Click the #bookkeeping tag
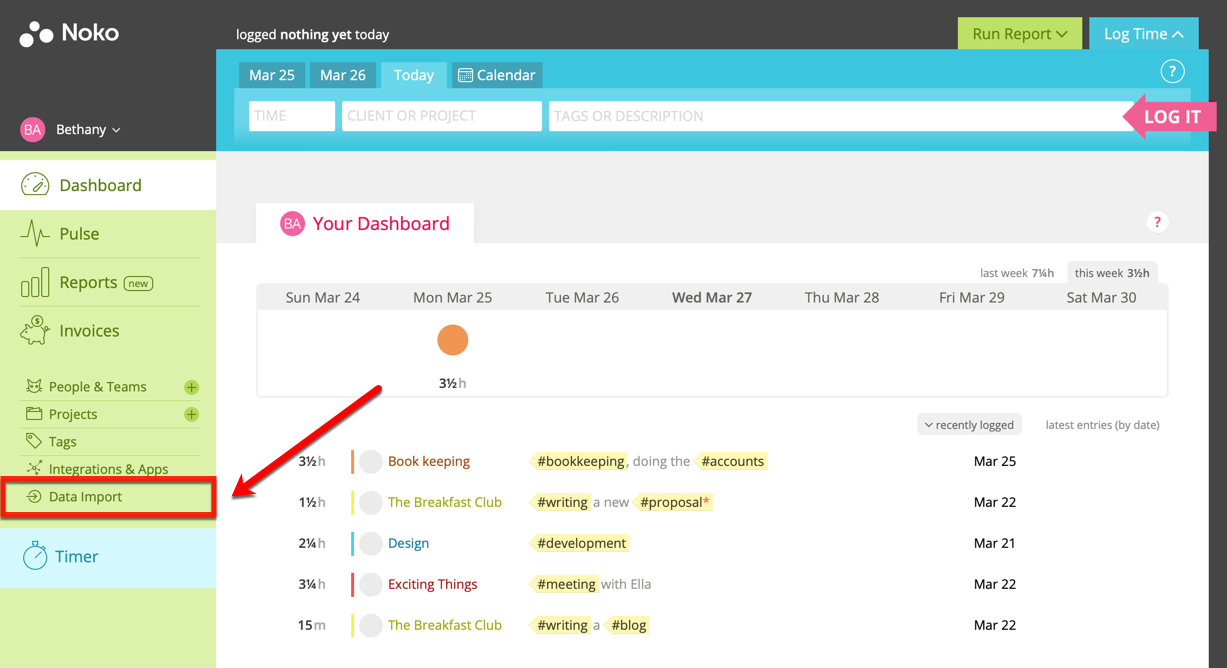The image size is (1227, 668). point(579,461)
